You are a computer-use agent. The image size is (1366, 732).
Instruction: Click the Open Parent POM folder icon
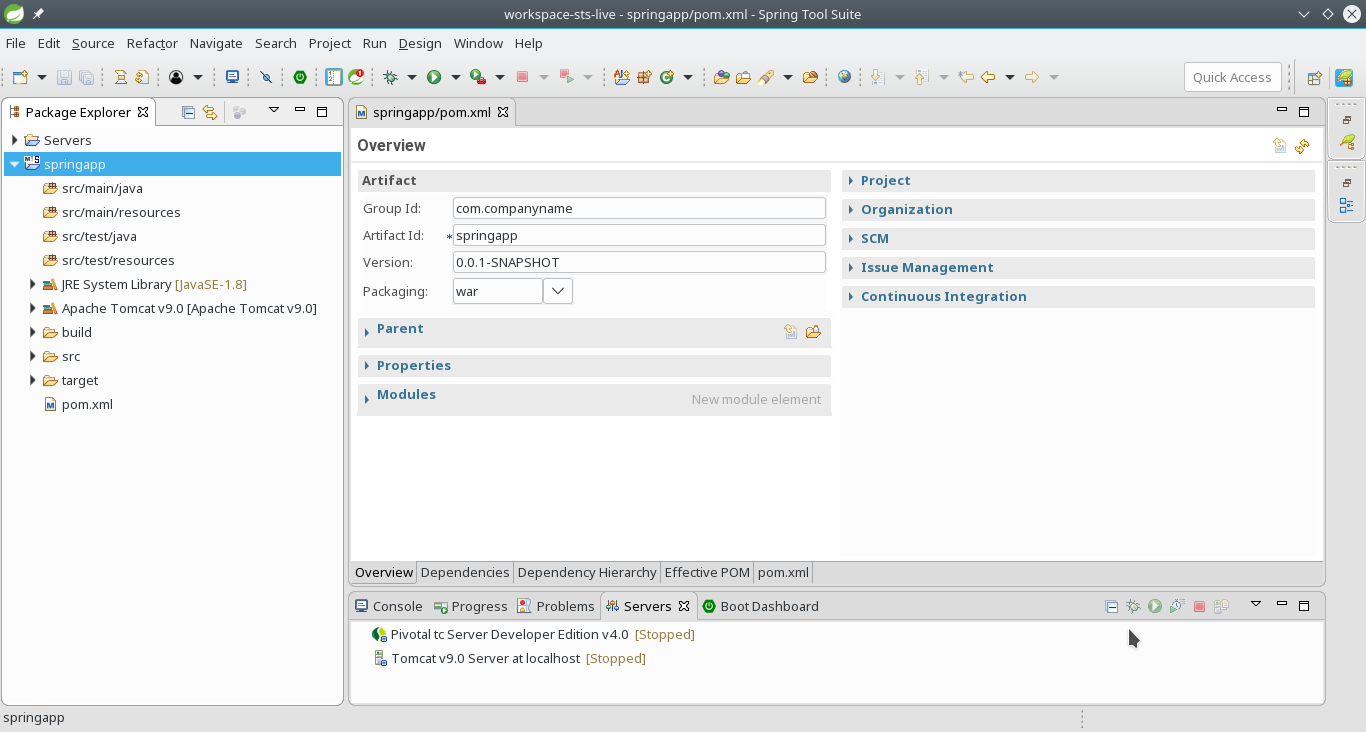coord(813,332)
